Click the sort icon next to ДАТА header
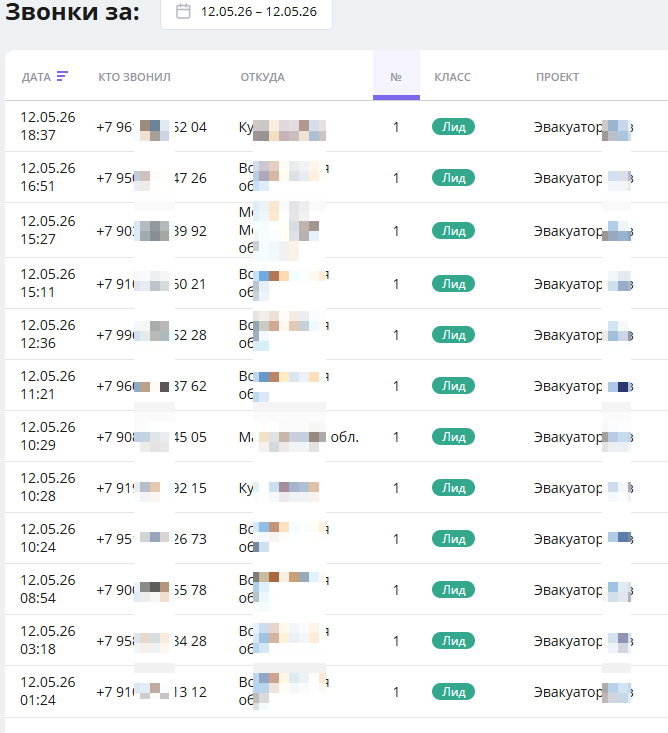Image resolution: width=668 pixels, height=733 pixels. click(x=62, y=76)
